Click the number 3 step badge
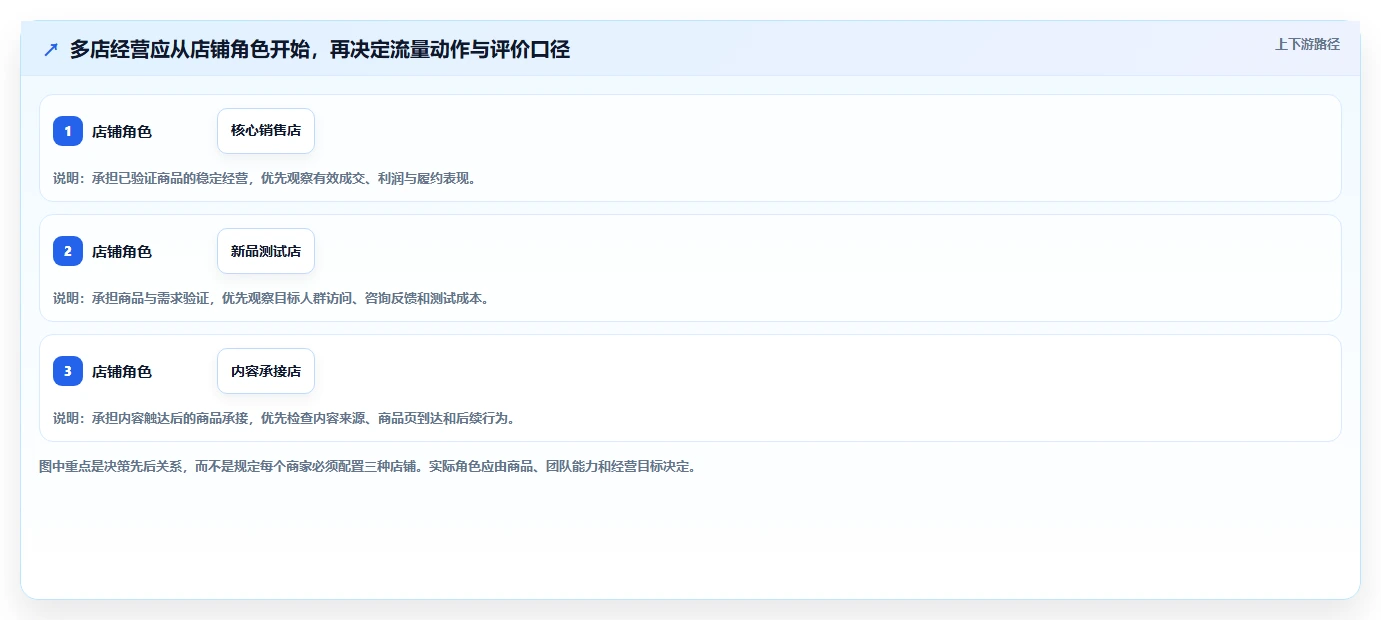 coord(68,371)
